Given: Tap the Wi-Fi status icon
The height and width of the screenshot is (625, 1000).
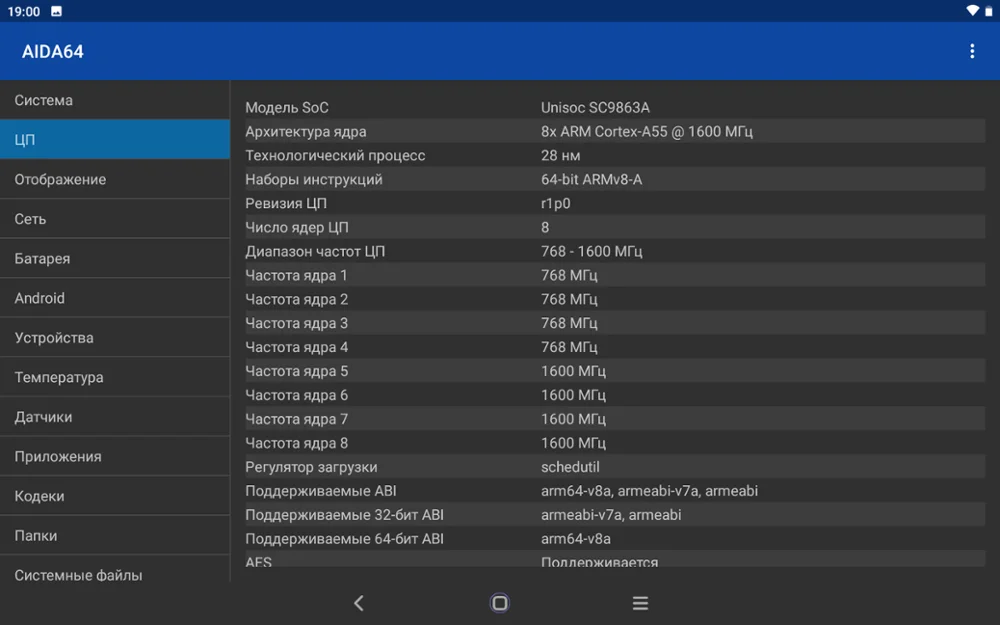Looking at the screenshot, I should click(972, 11).
